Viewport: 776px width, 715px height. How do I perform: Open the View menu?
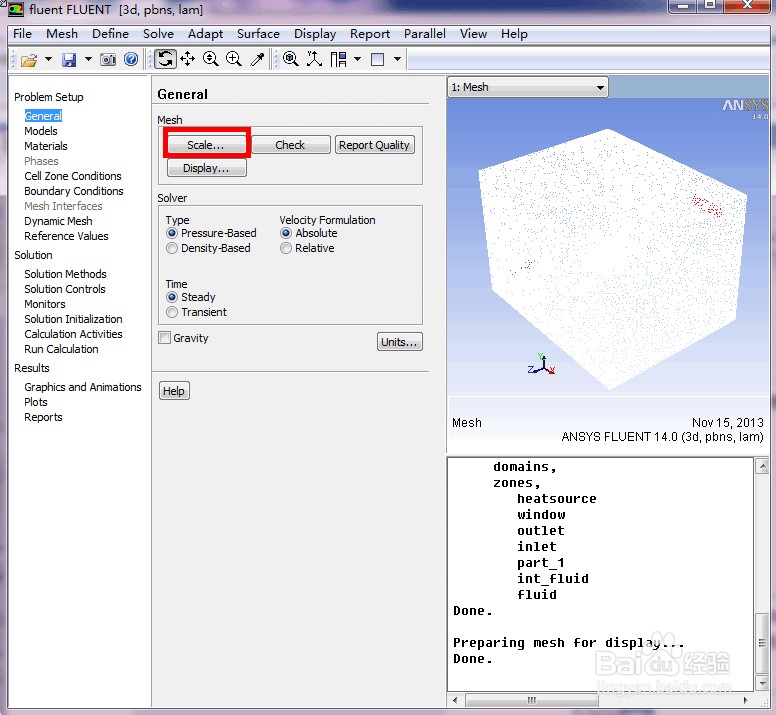click(473, 34)
